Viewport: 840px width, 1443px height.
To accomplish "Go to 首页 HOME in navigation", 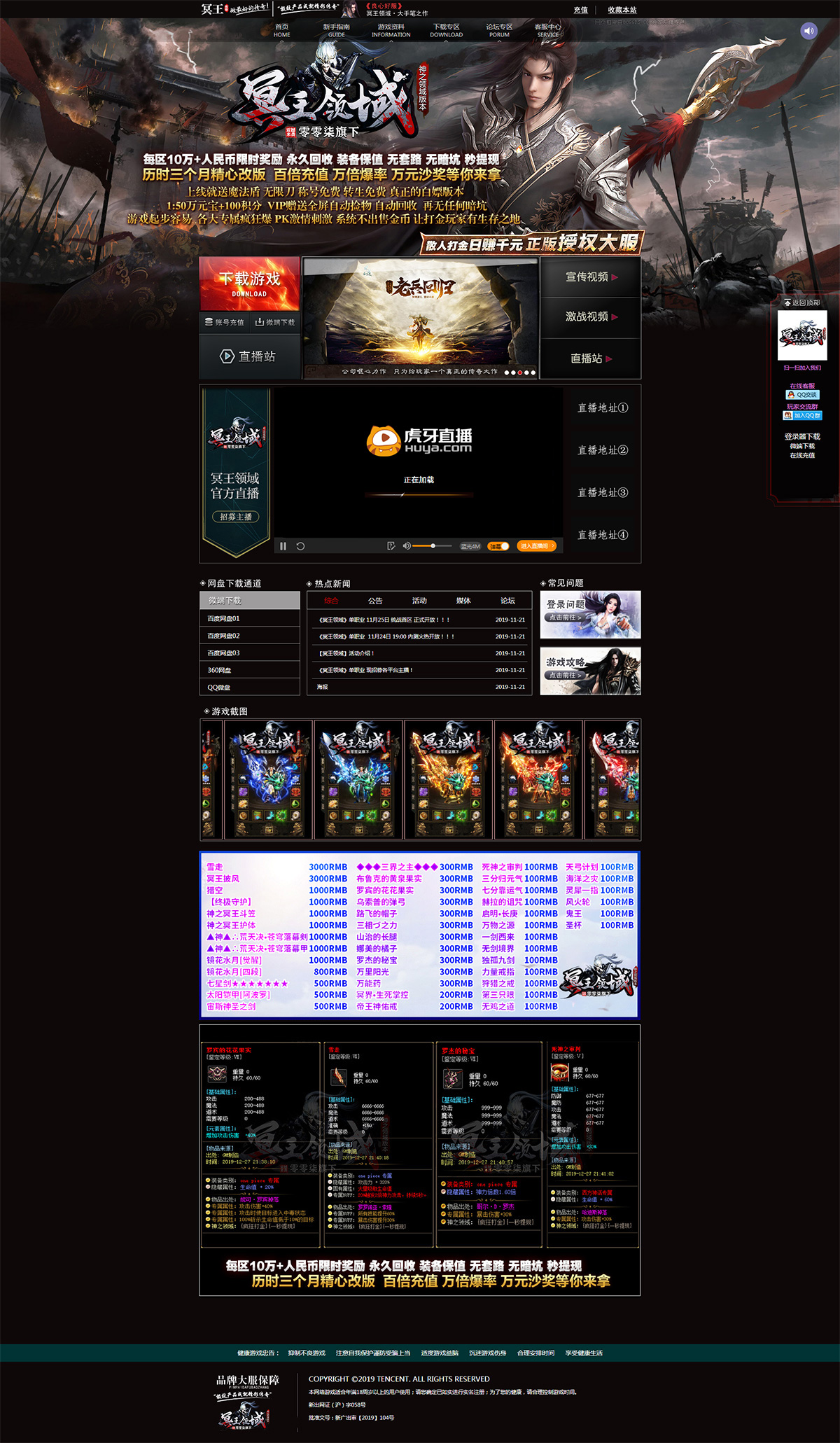I will 282,30.
